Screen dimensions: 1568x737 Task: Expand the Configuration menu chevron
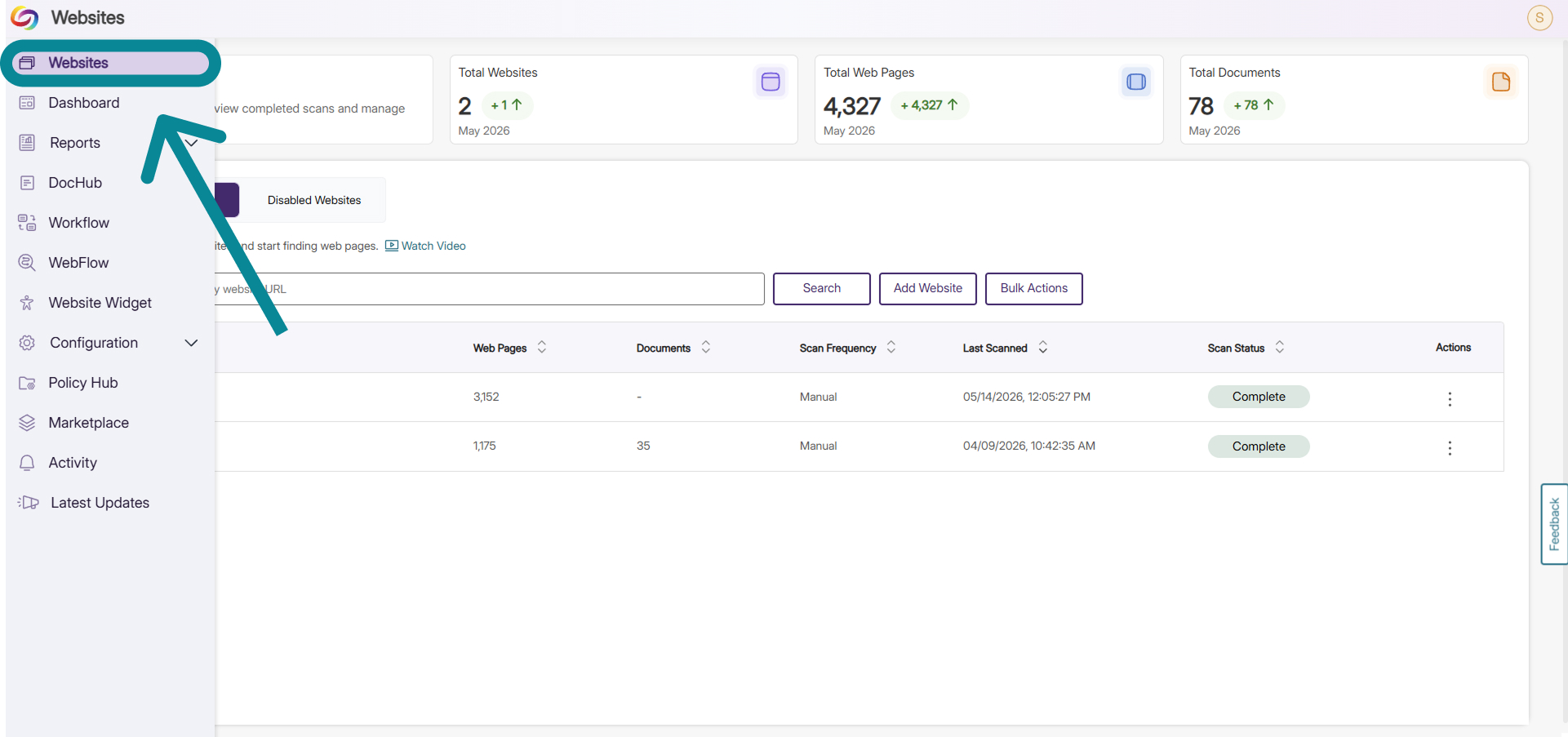point(192,343)
